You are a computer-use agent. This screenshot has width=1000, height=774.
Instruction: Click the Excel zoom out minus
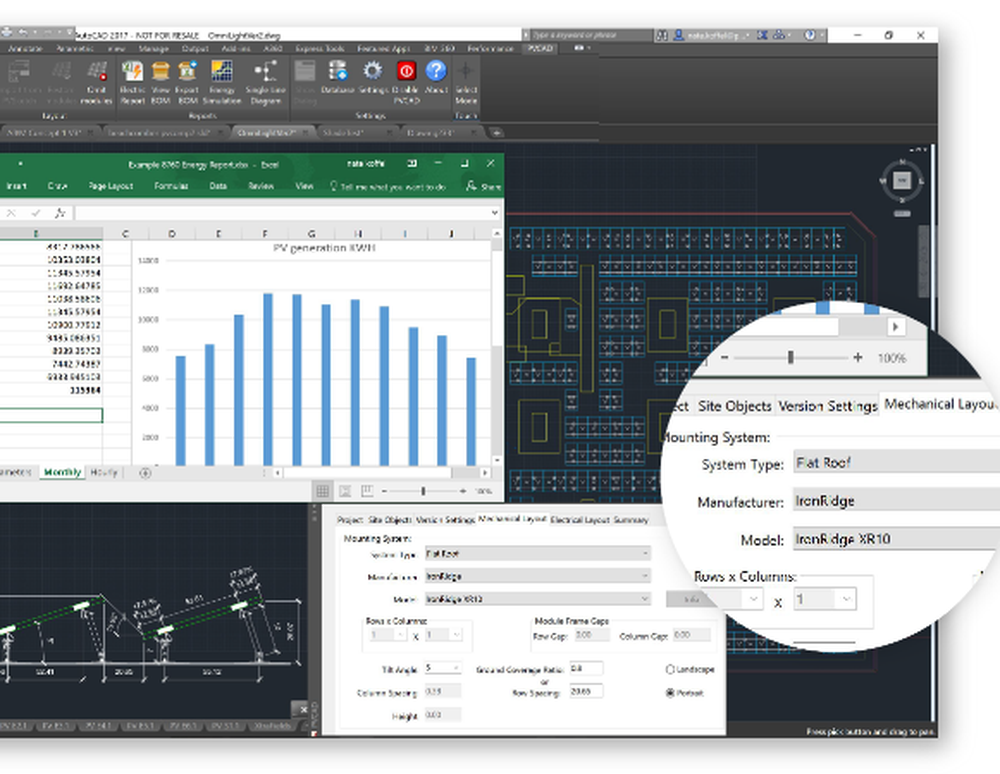coord(384,491)
